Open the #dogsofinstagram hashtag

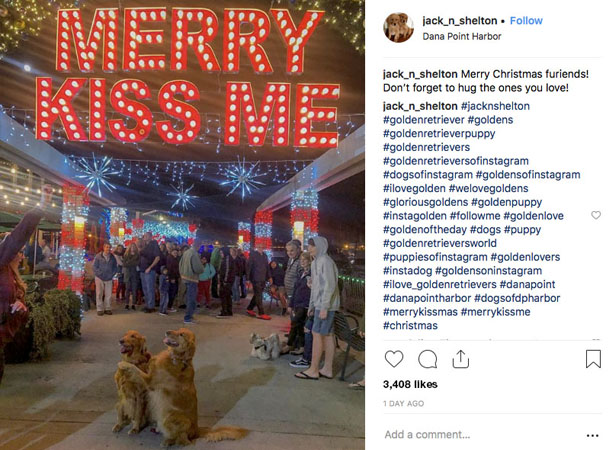pos(428,175)
